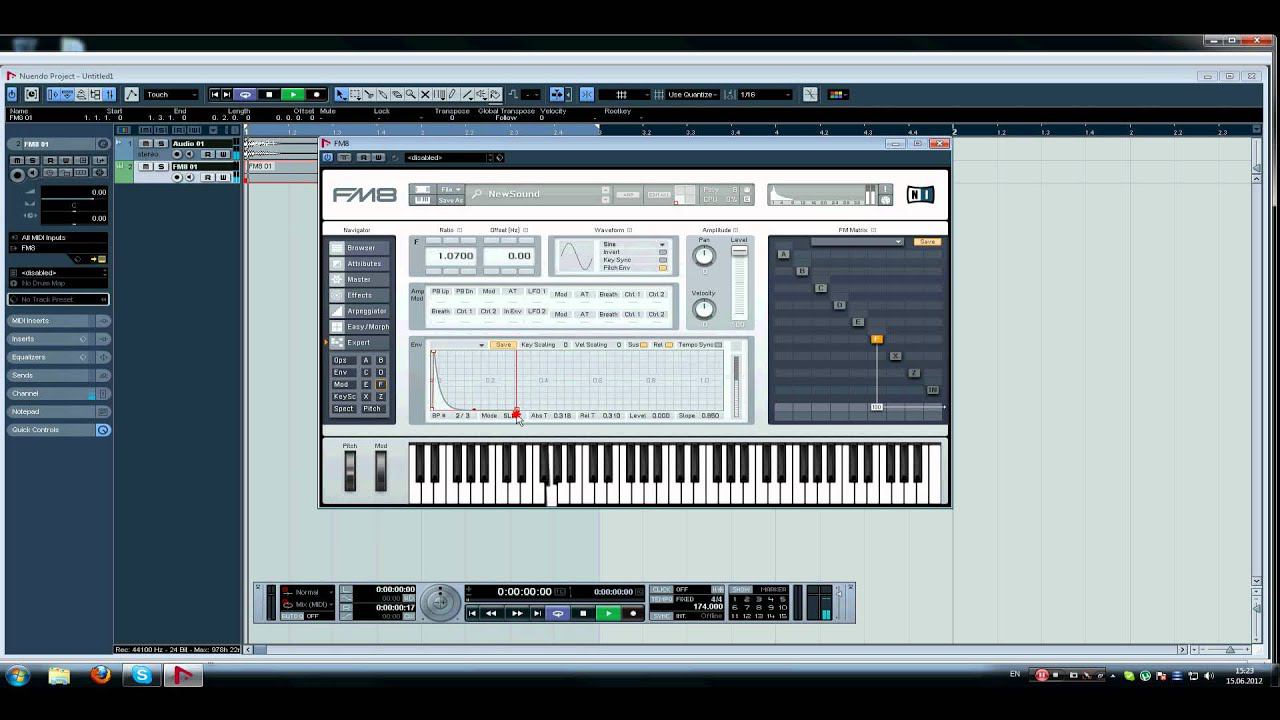Screen dimensions: 1280x720
Task: Open the envelope preset dropdown
Action: click(458, 345)
